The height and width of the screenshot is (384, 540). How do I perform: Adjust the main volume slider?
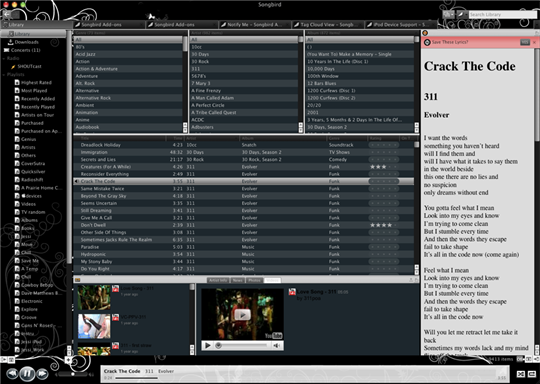click(73, 374)
